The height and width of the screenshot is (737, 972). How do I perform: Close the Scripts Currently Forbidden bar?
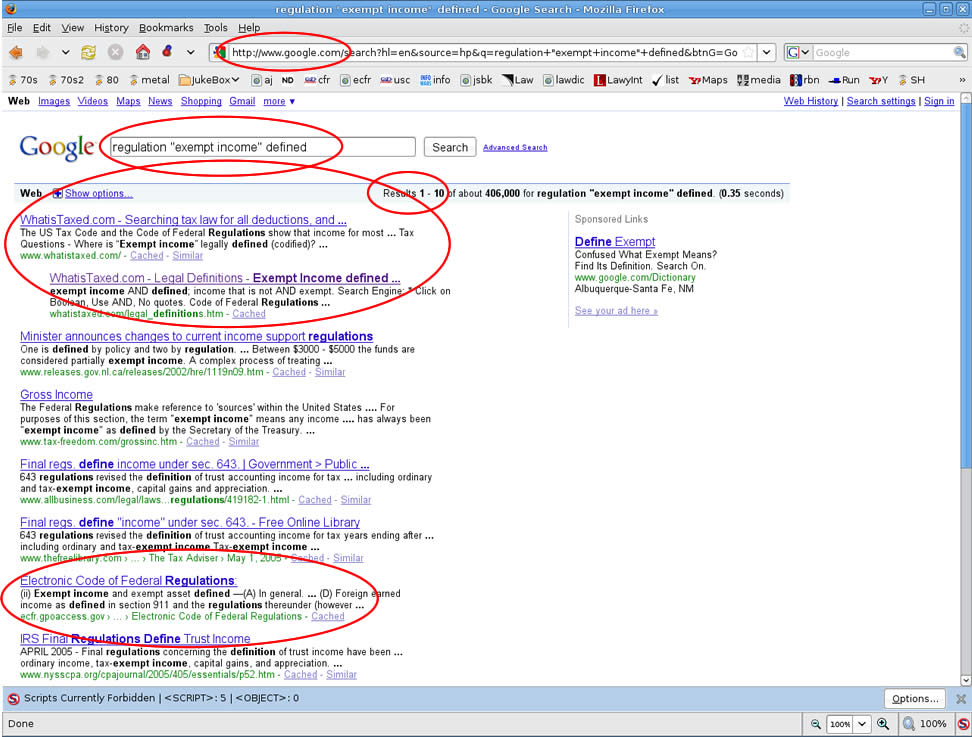pos(961,699)
